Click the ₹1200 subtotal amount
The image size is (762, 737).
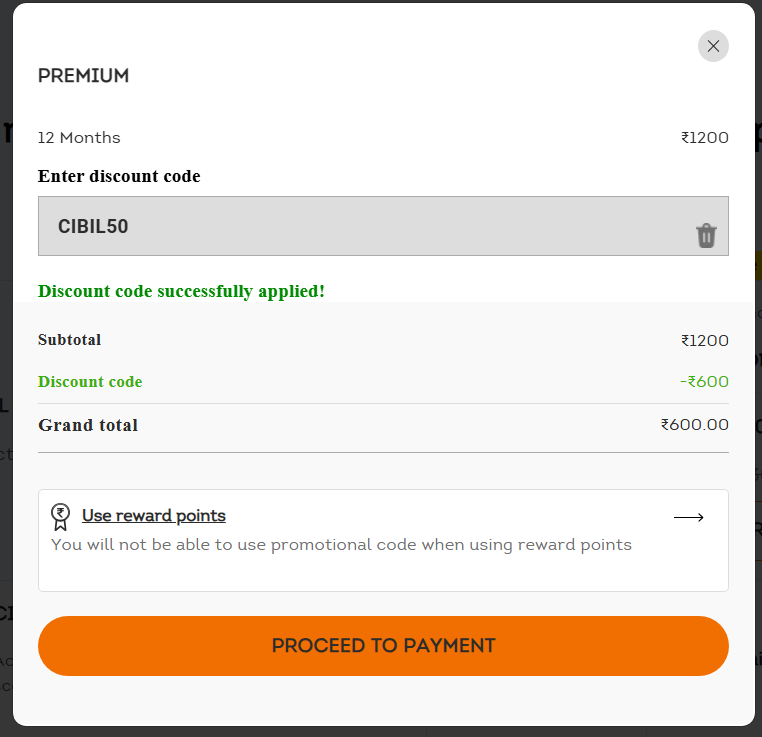[x=704, y=341]
